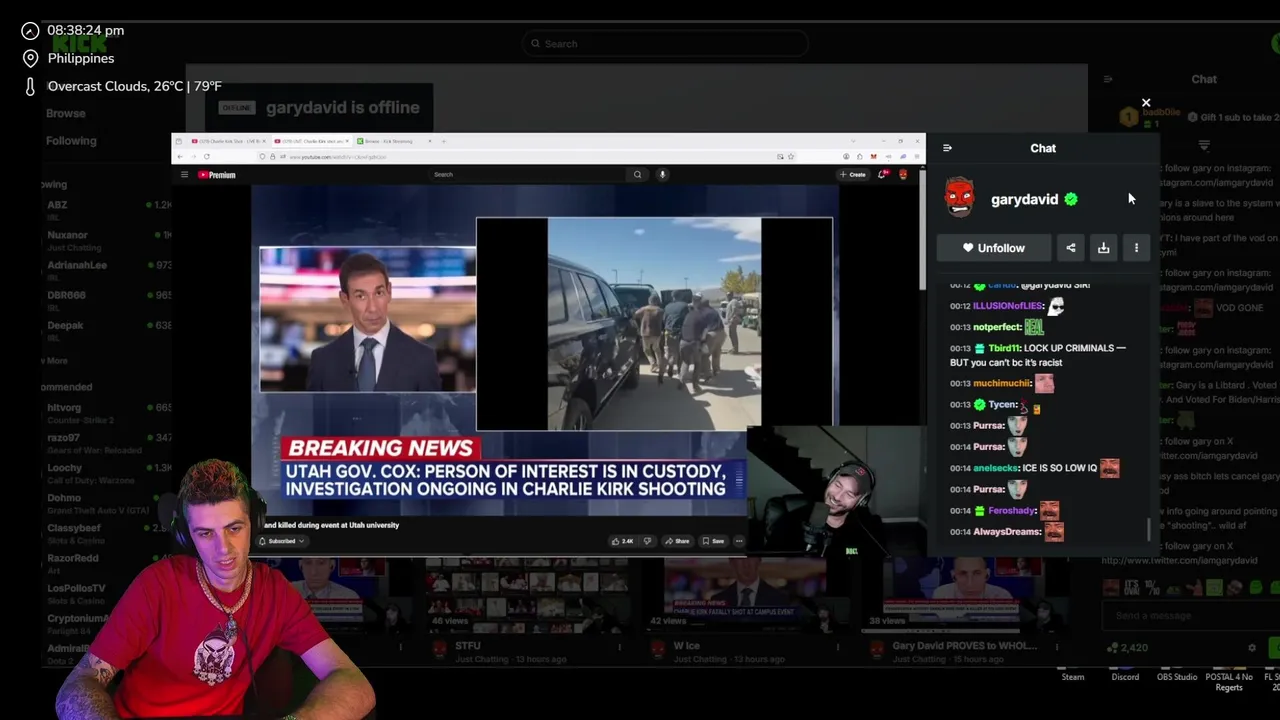Select Loochy recommended channel
This screenshot has height=720, width=1280.
pos(105,472)
